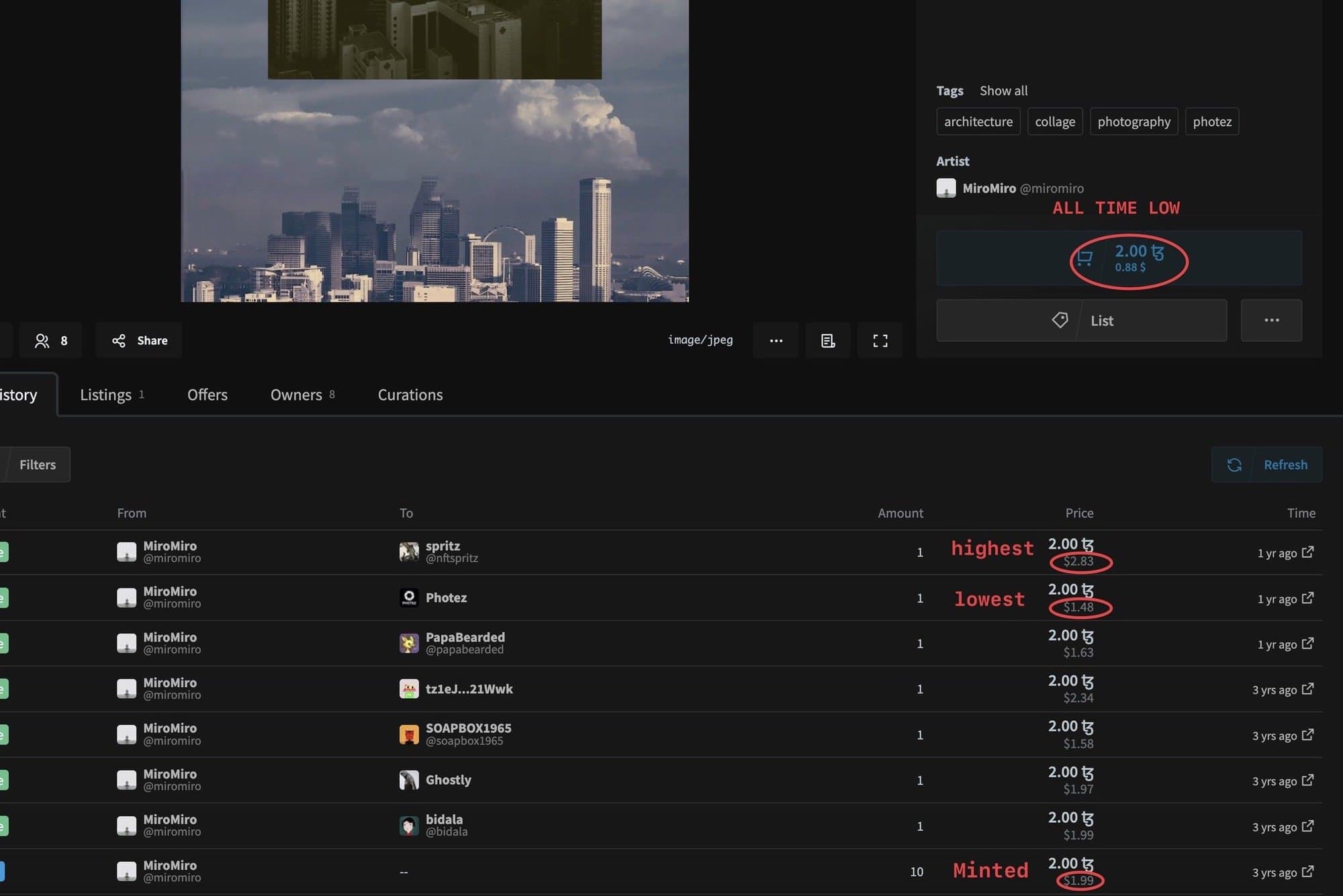Open the metadata document icon
Viewport: 1343px width, 896px height.
click(827, 341)
